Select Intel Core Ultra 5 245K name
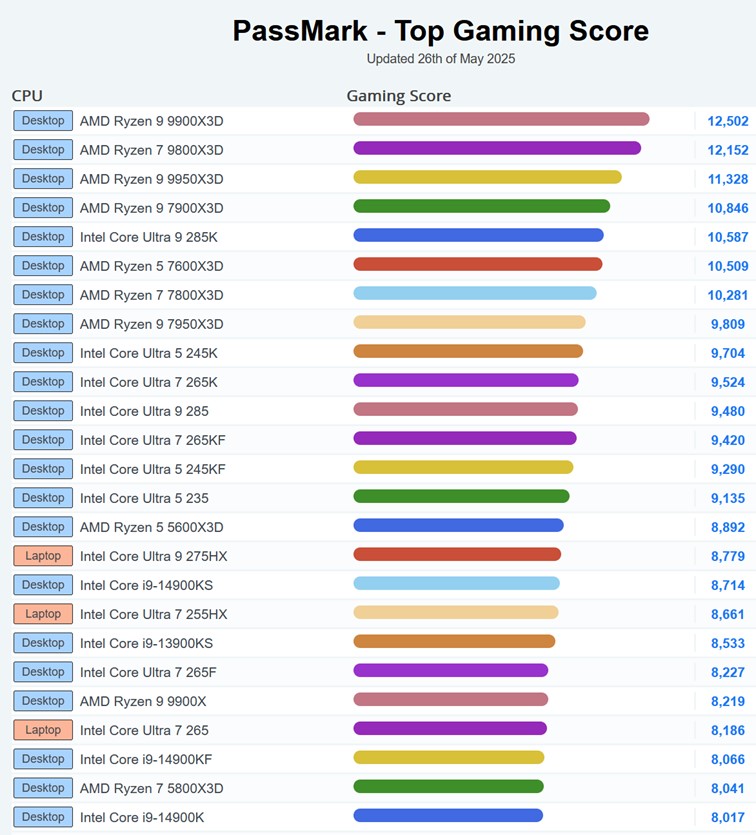Screen dimensions: 756x835 coord(149,353)
